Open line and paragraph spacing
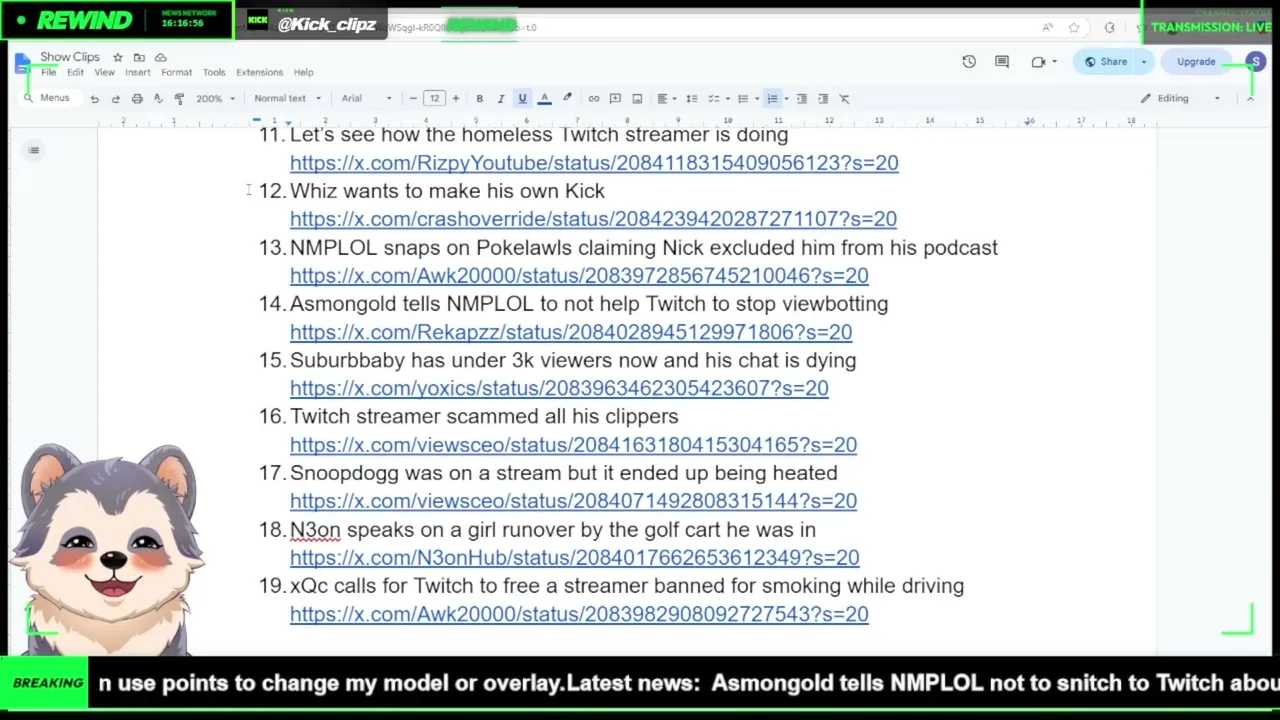Screen dimensions: 1280x720 (x=691, y=98)
